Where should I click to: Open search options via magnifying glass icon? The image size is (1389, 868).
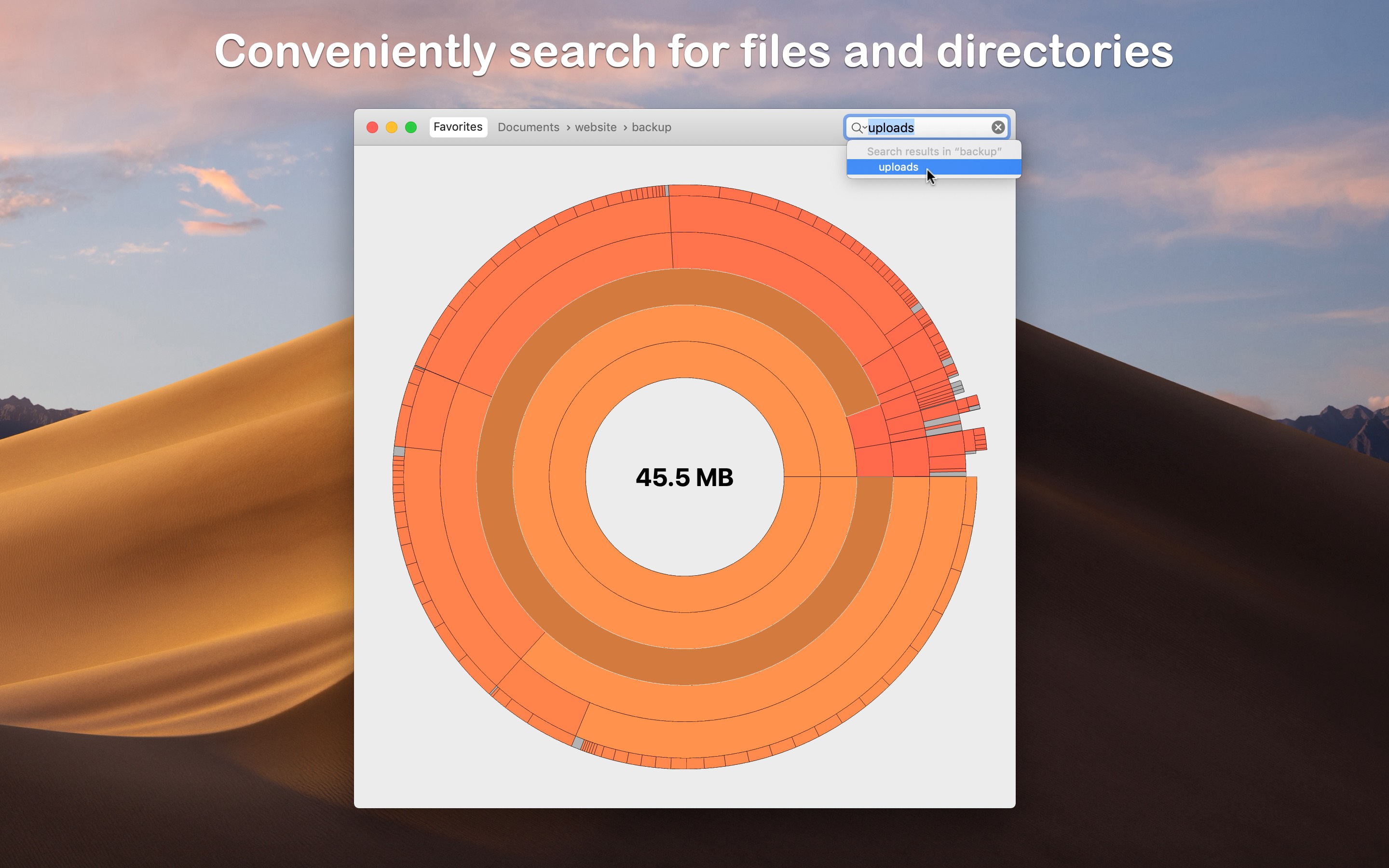[x=858, y=127]
